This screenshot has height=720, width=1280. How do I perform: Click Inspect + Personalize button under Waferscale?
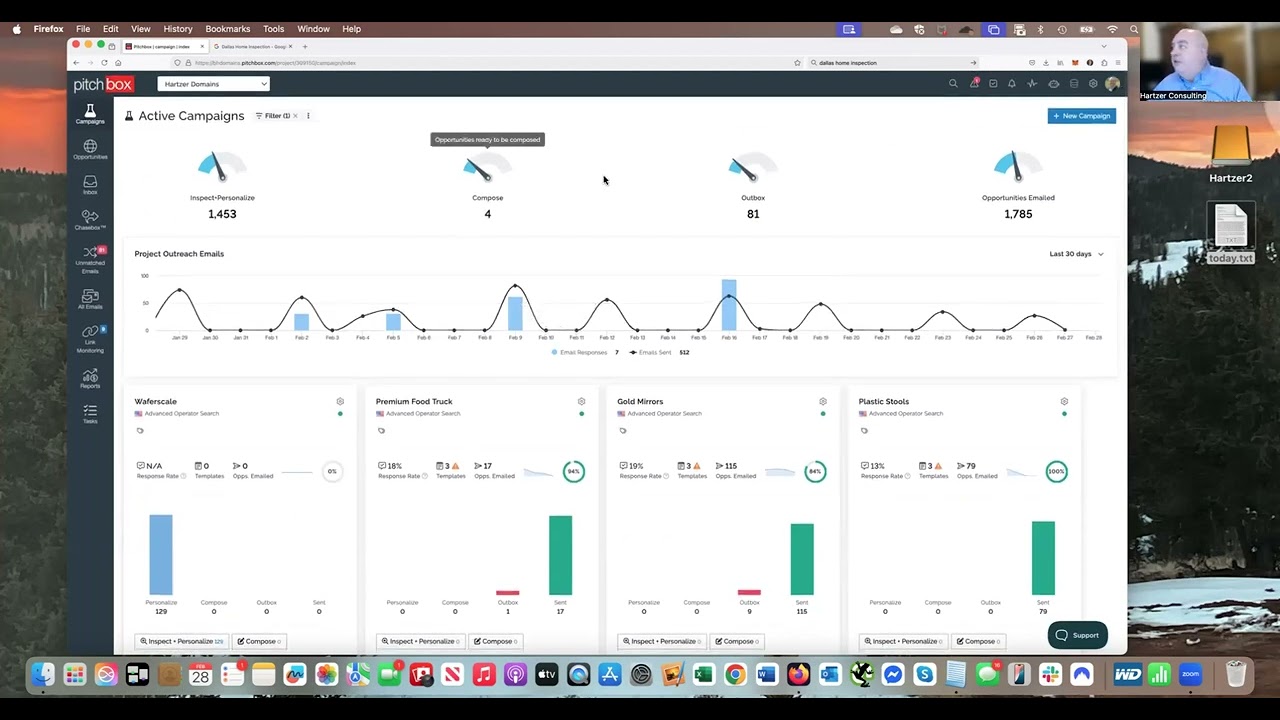pos(181,641)
